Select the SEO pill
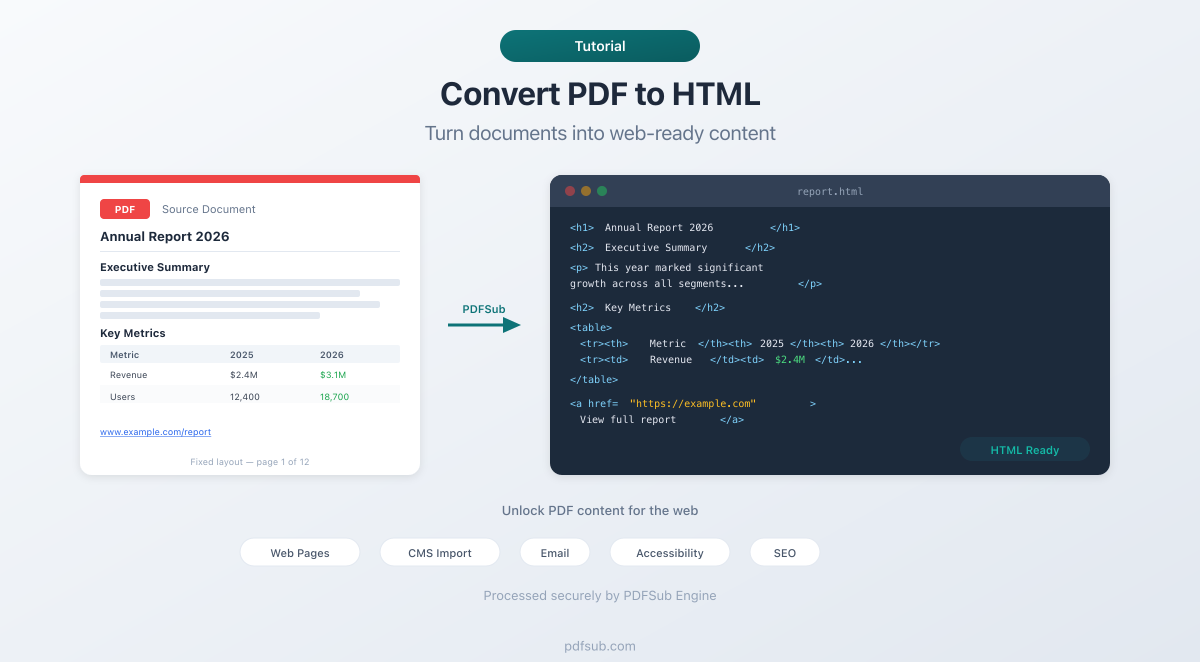This screenshot has width=1200, height=662. click(x=785, y=552)
